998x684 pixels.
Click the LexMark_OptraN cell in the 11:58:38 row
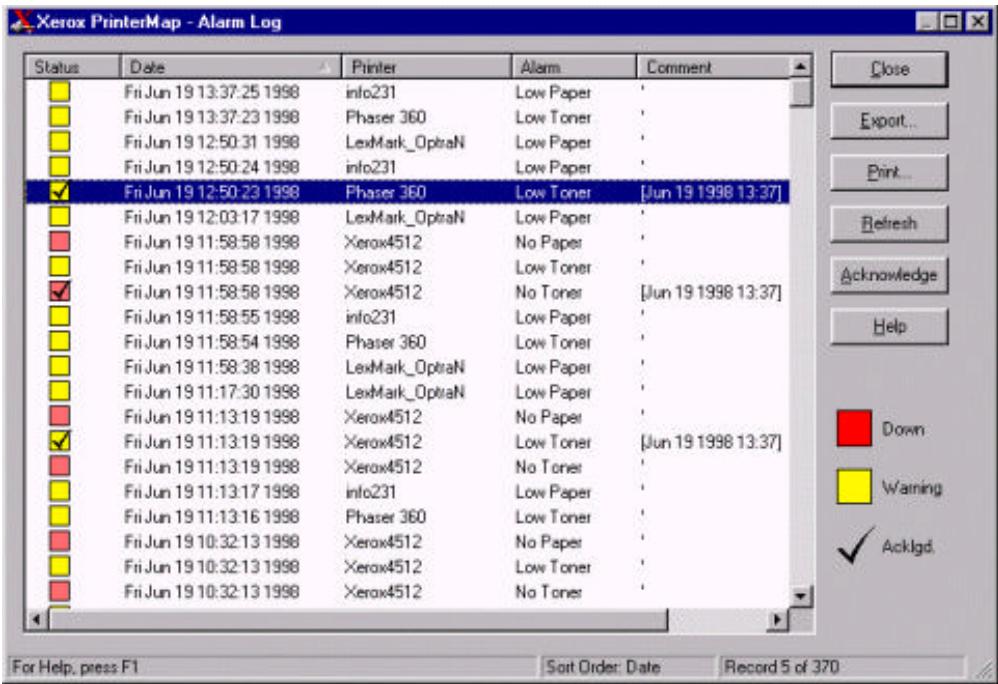[405, 367]
